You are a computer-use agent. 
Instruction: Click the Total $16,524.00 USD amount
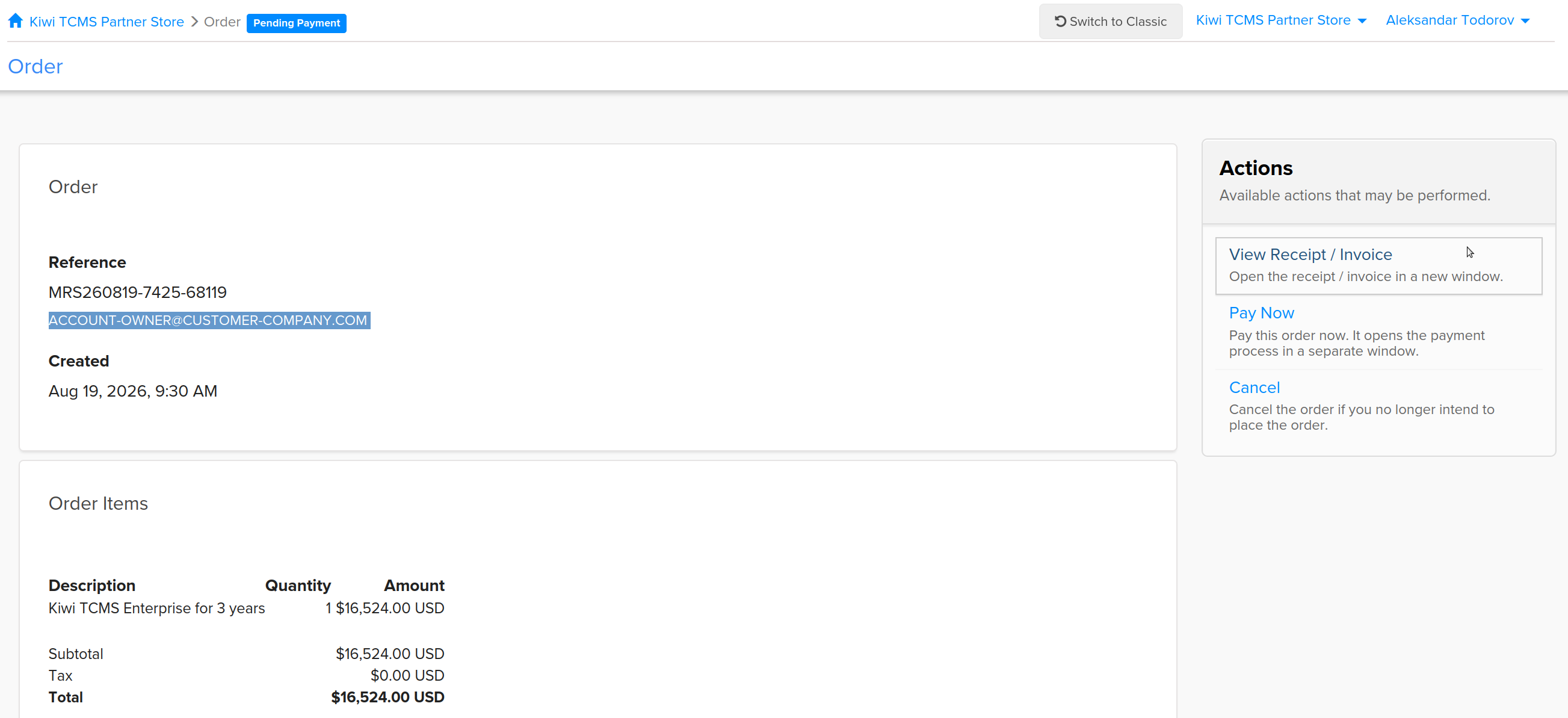pos(387,698)
